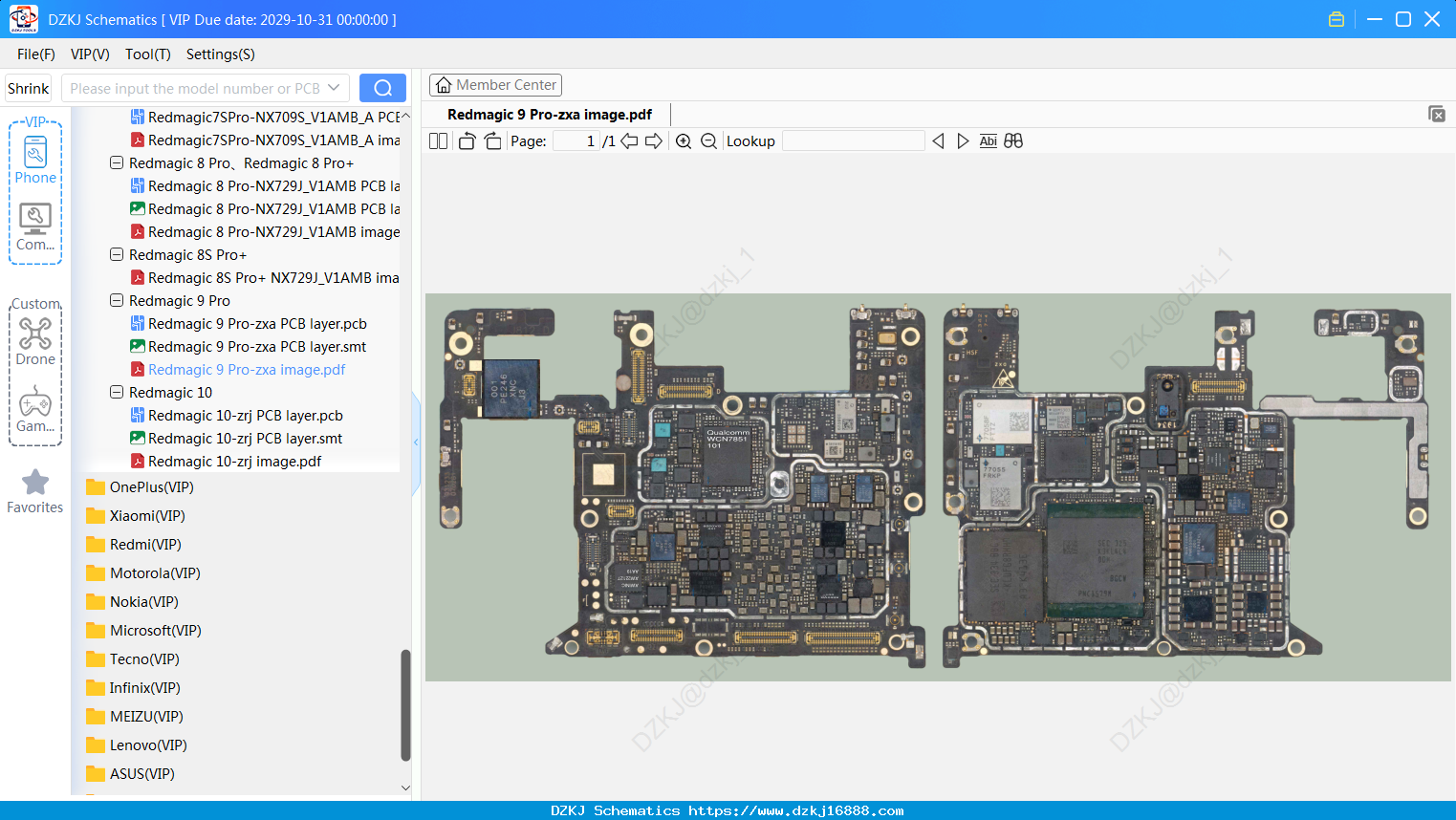Find previous lookup match triangle

tap(938, 141)
